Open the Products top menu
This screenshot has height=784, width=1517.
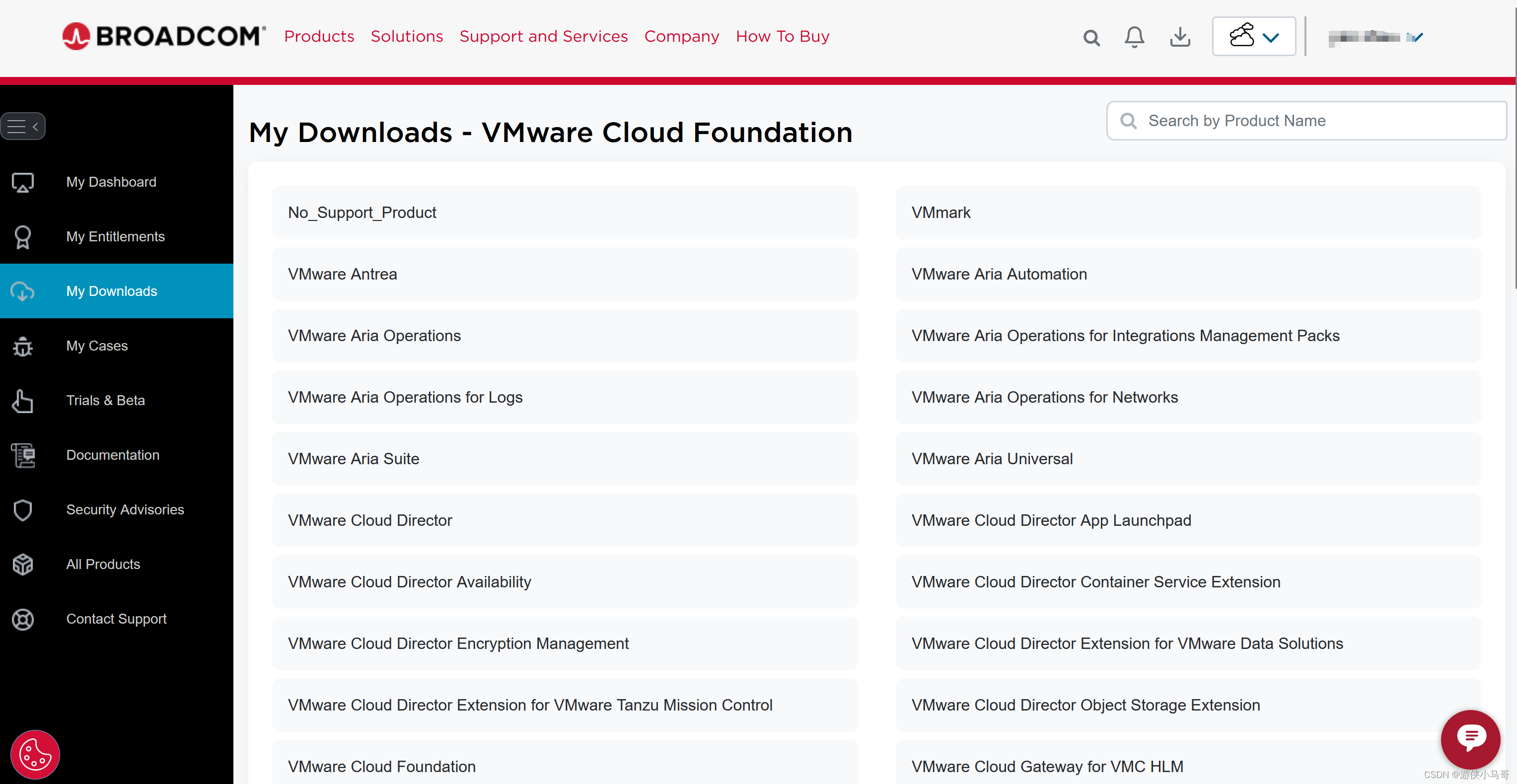point(319,37)
